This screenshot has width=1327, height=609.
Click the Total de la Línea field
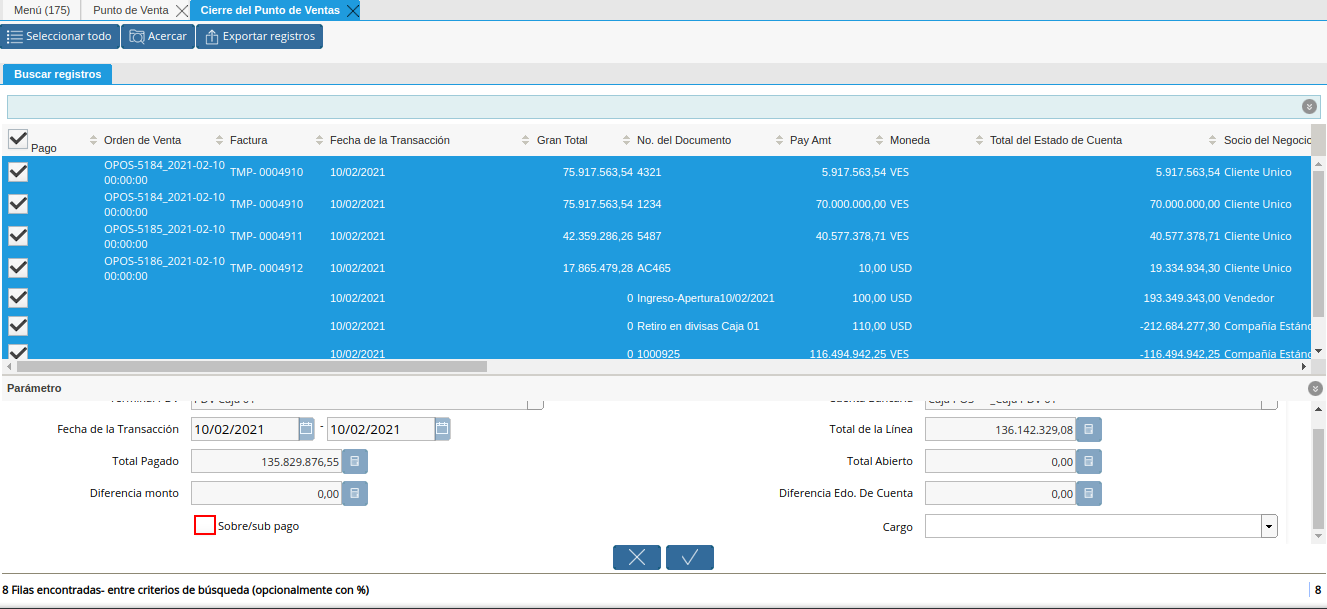coord(1000,429)
